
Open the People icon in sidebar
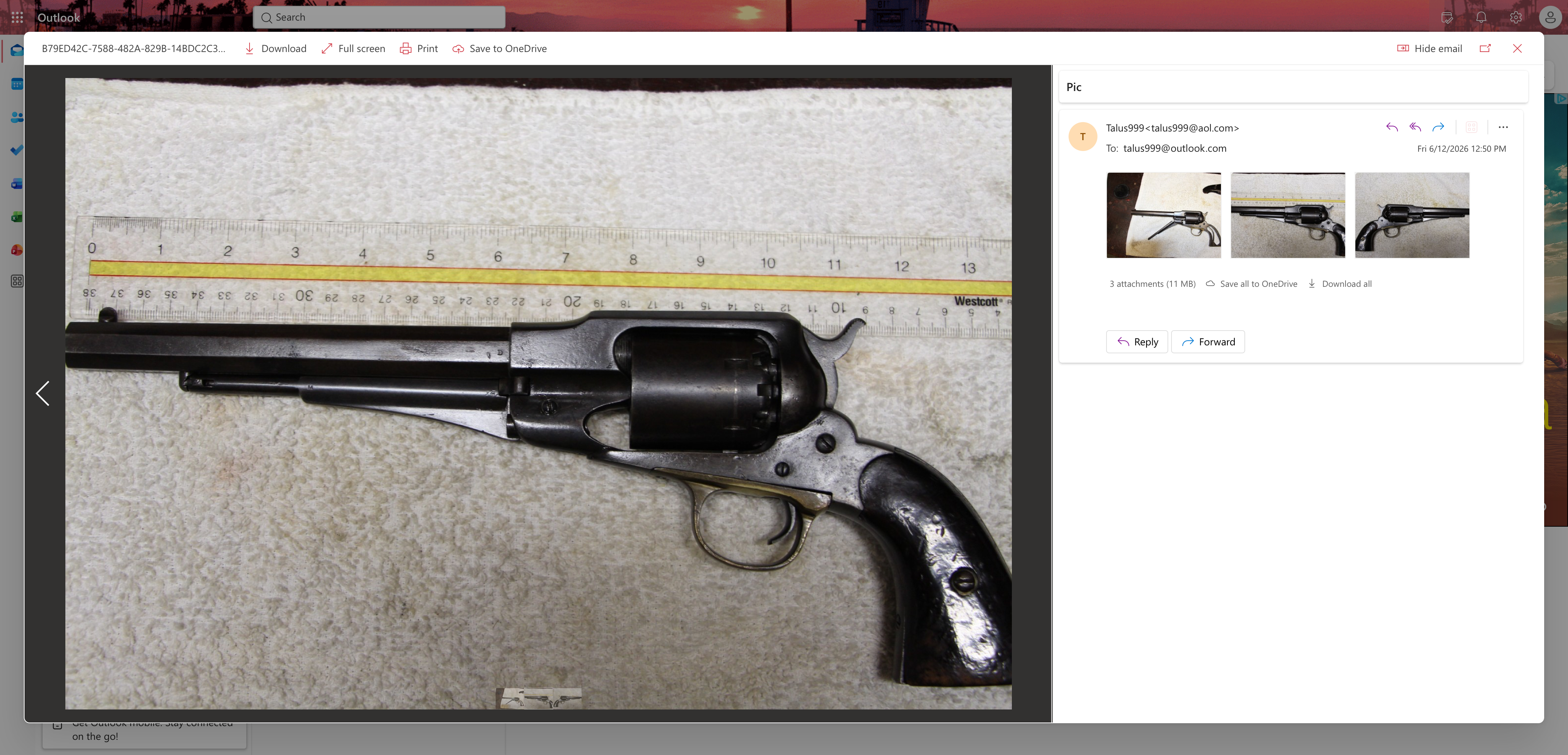17,117
